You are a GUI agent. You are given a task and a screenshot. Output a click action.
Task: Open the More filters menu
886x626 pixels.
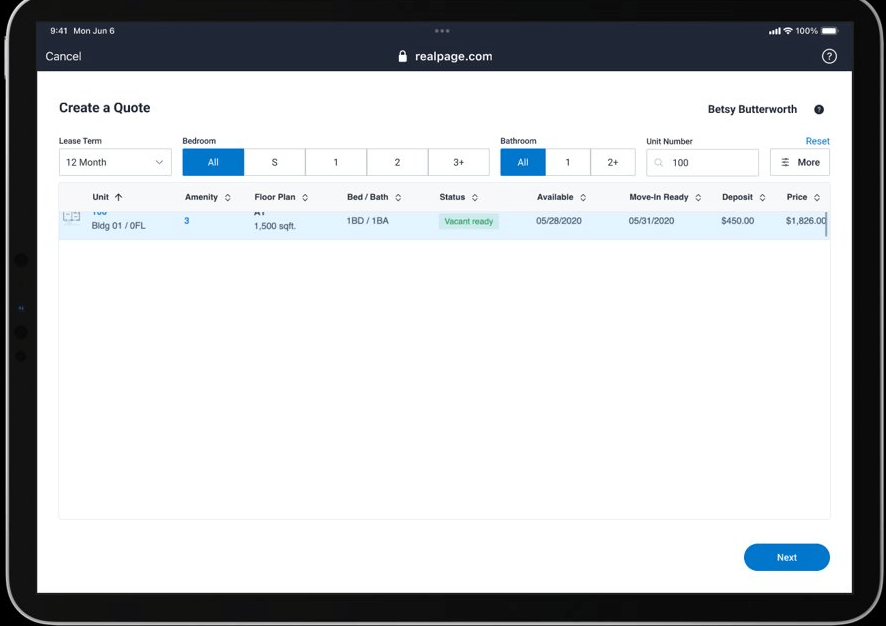(800, 162)
